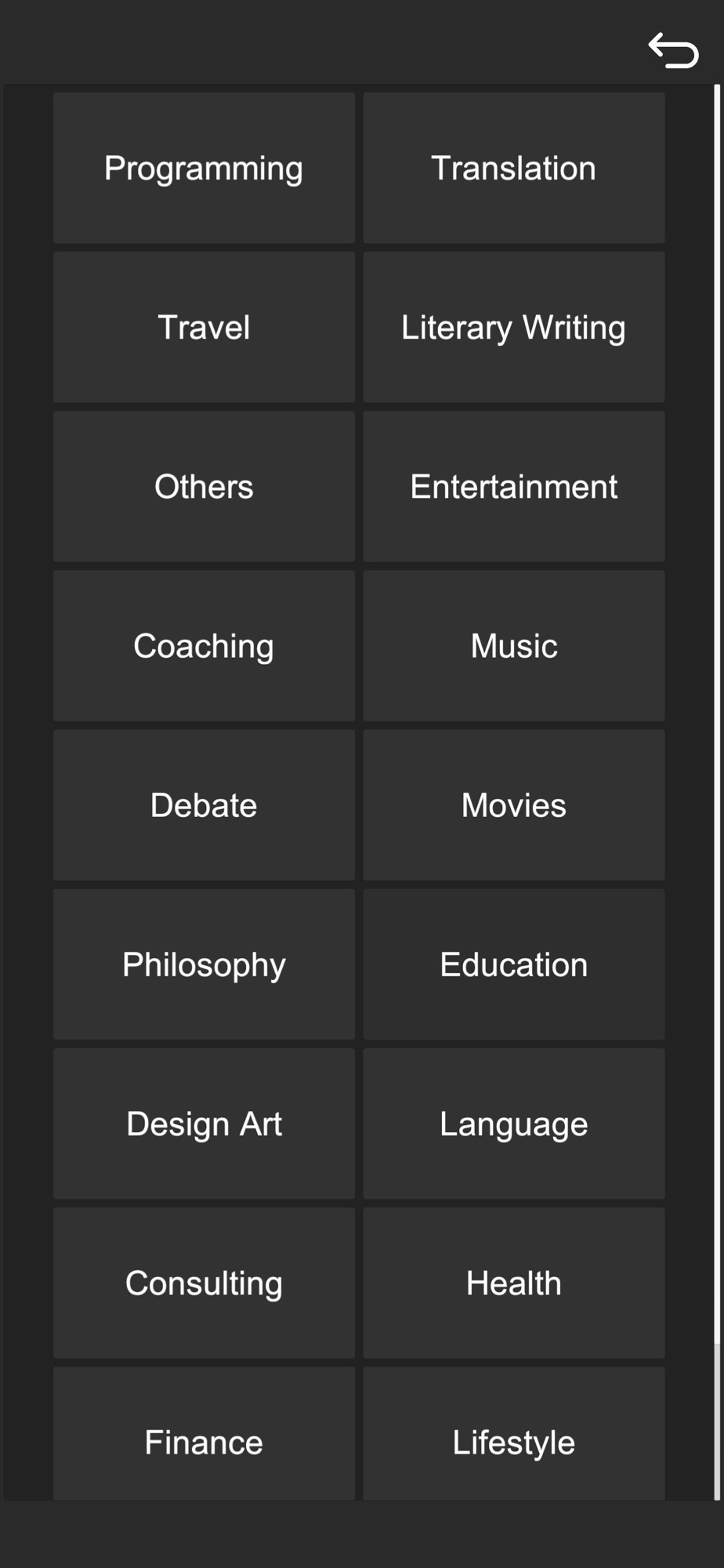Choose the Consulting category
This screenshot has height=1568, width=724.
204,1282
